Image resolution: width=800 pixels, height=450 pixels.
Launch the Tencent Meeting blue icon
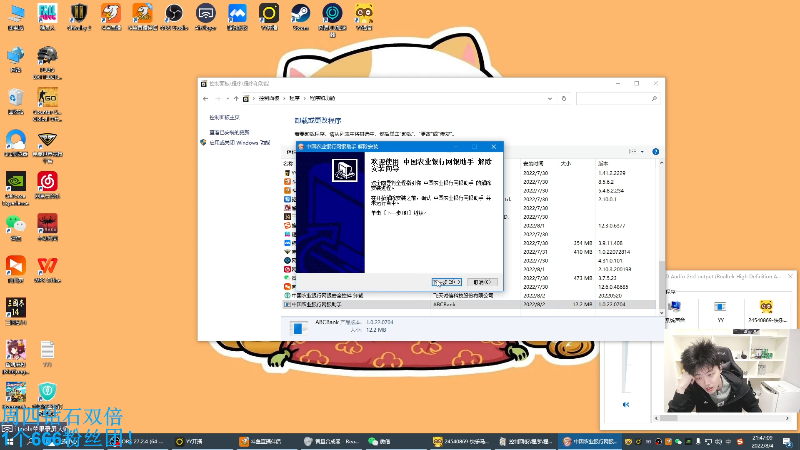click(x=237, y=17)
